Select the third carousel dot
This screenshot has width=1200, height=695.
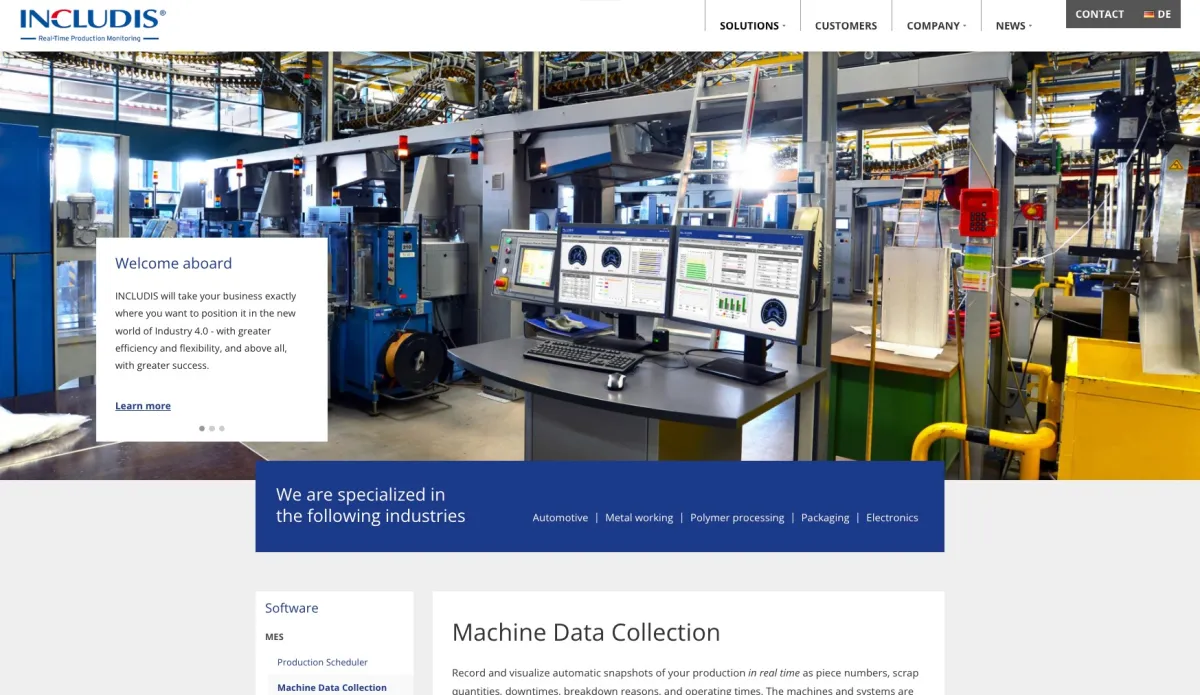click(x=222, y=428)
